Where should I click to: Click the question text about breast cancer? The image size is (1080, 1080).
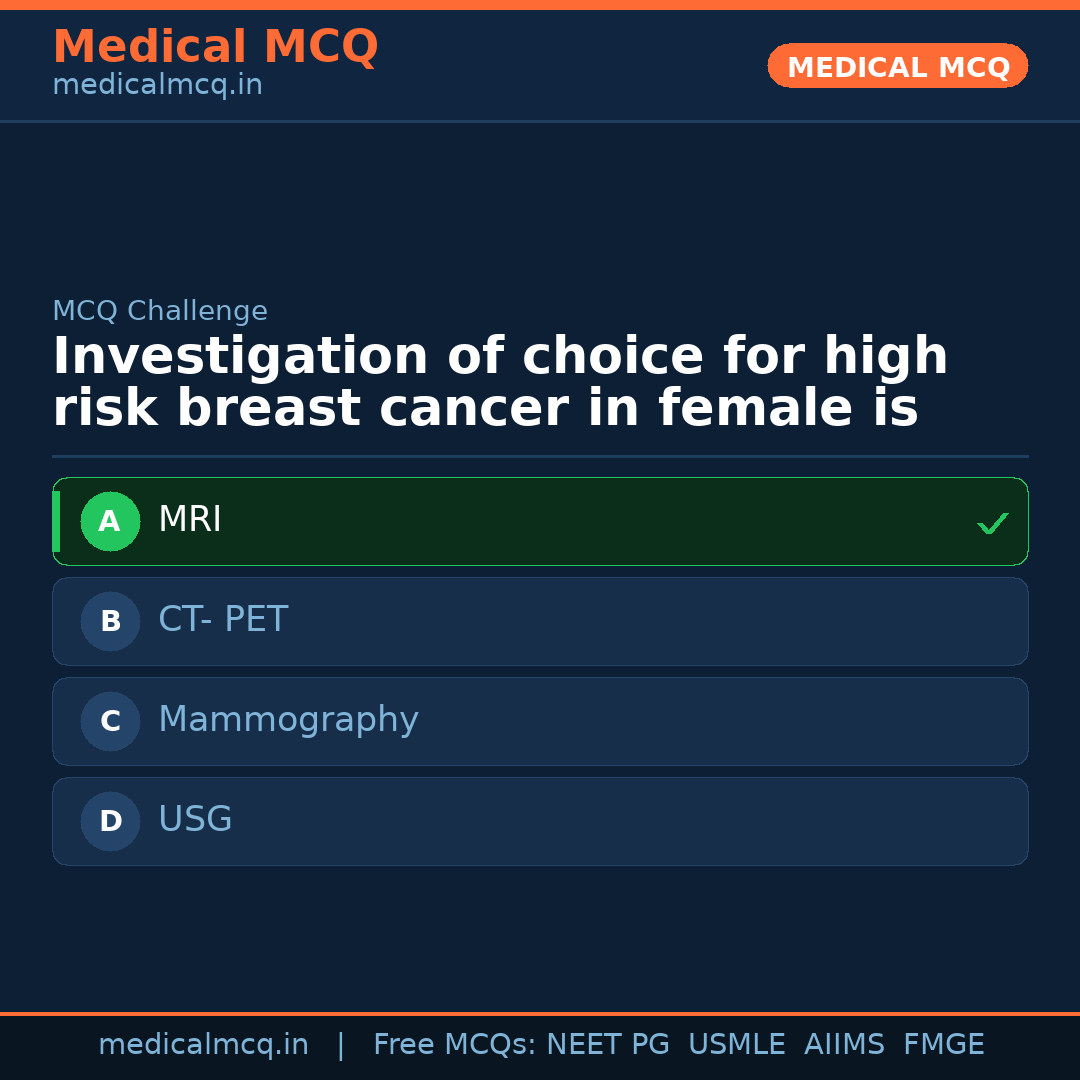click(x=500, y=380)
